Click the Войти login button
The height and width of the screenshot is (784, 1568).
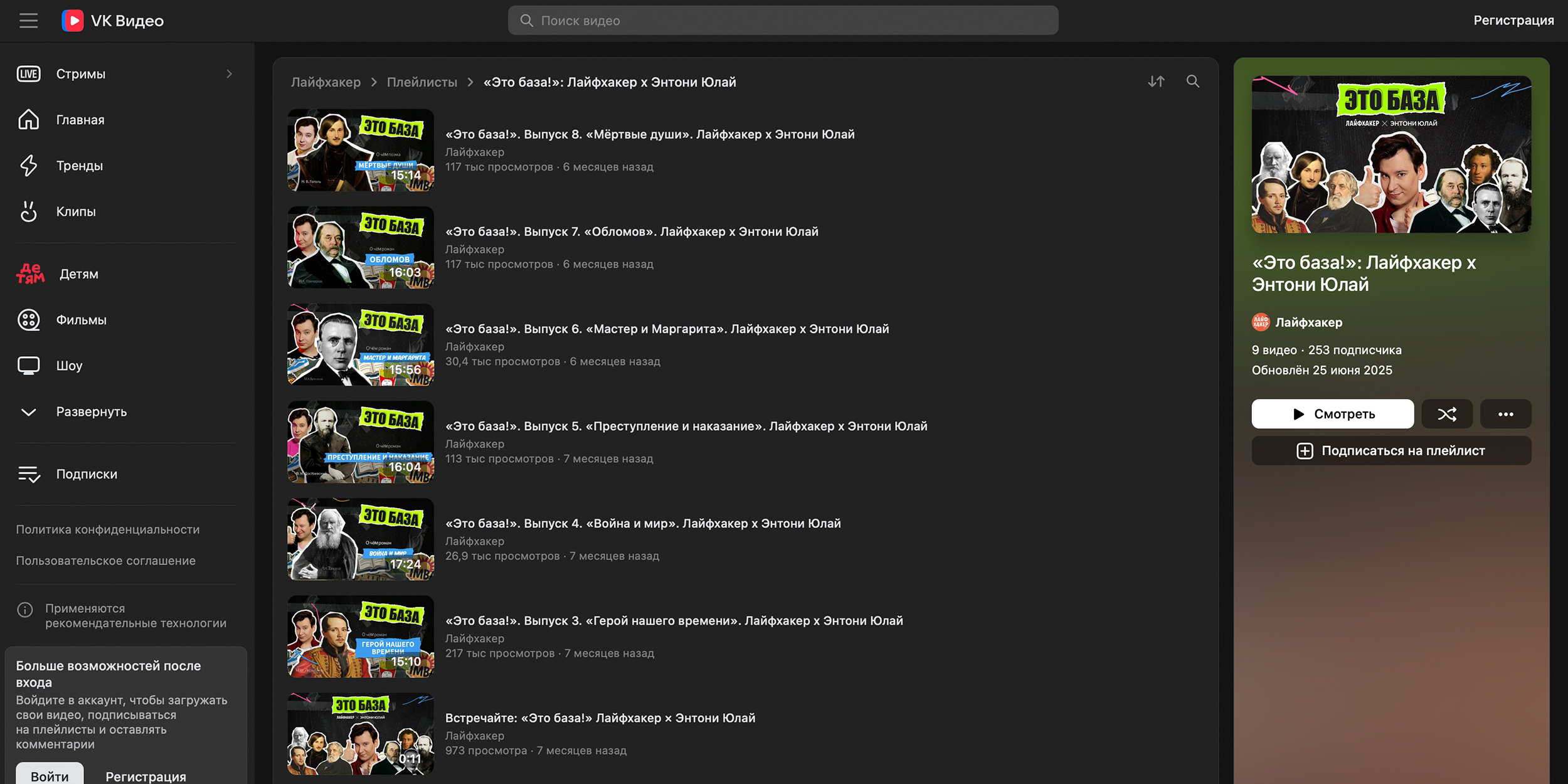coord(50,775)
